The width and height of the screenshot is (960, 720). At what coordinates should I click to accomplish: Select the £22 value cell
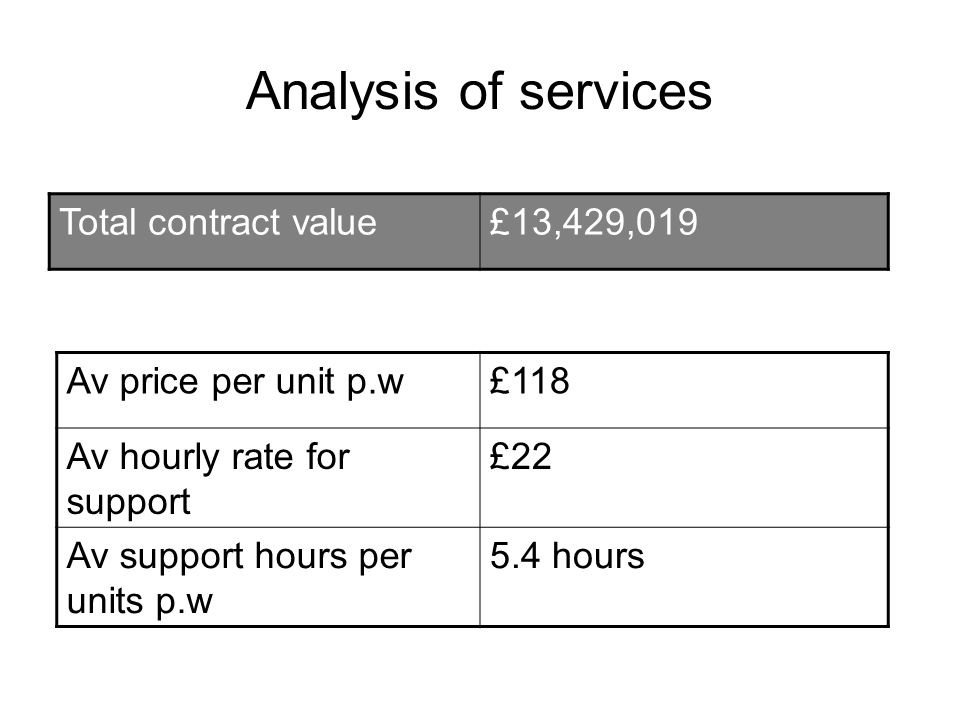684,478
